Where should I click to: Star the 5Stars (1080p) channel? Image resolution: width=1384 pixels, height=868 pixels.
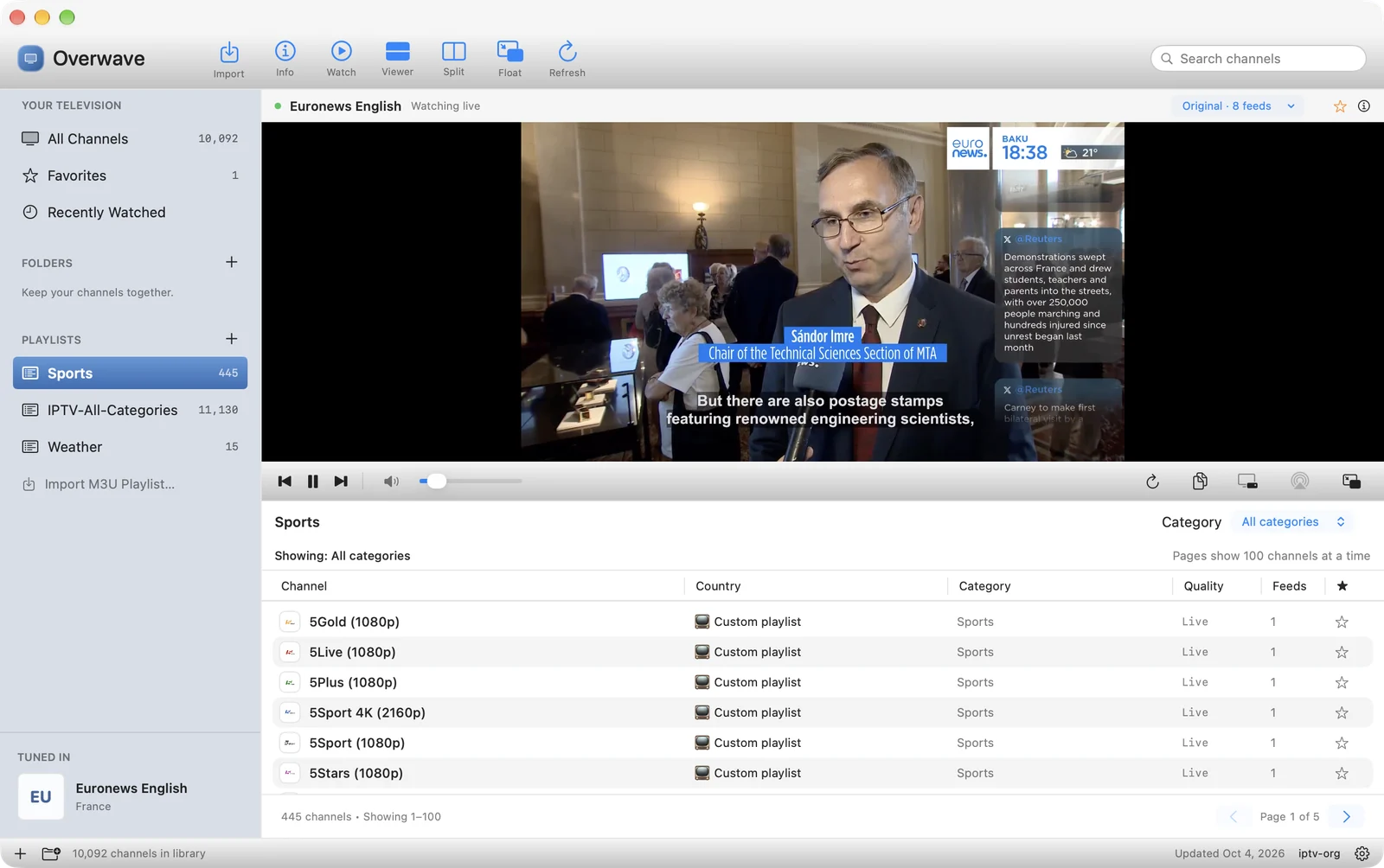(1342, 773)
